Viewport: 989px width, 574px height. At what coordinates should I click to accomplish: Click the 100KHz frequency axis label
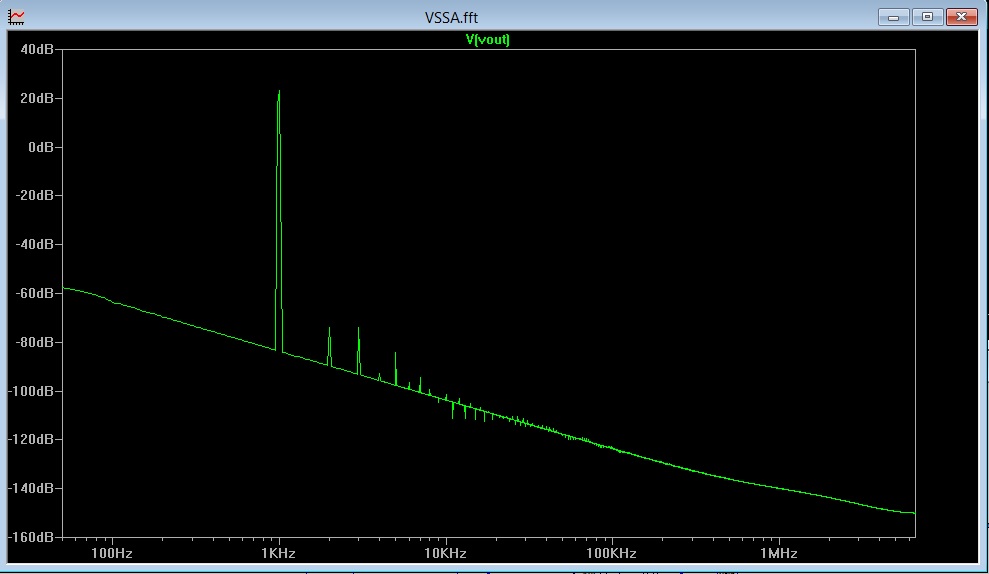click(611, 554)
